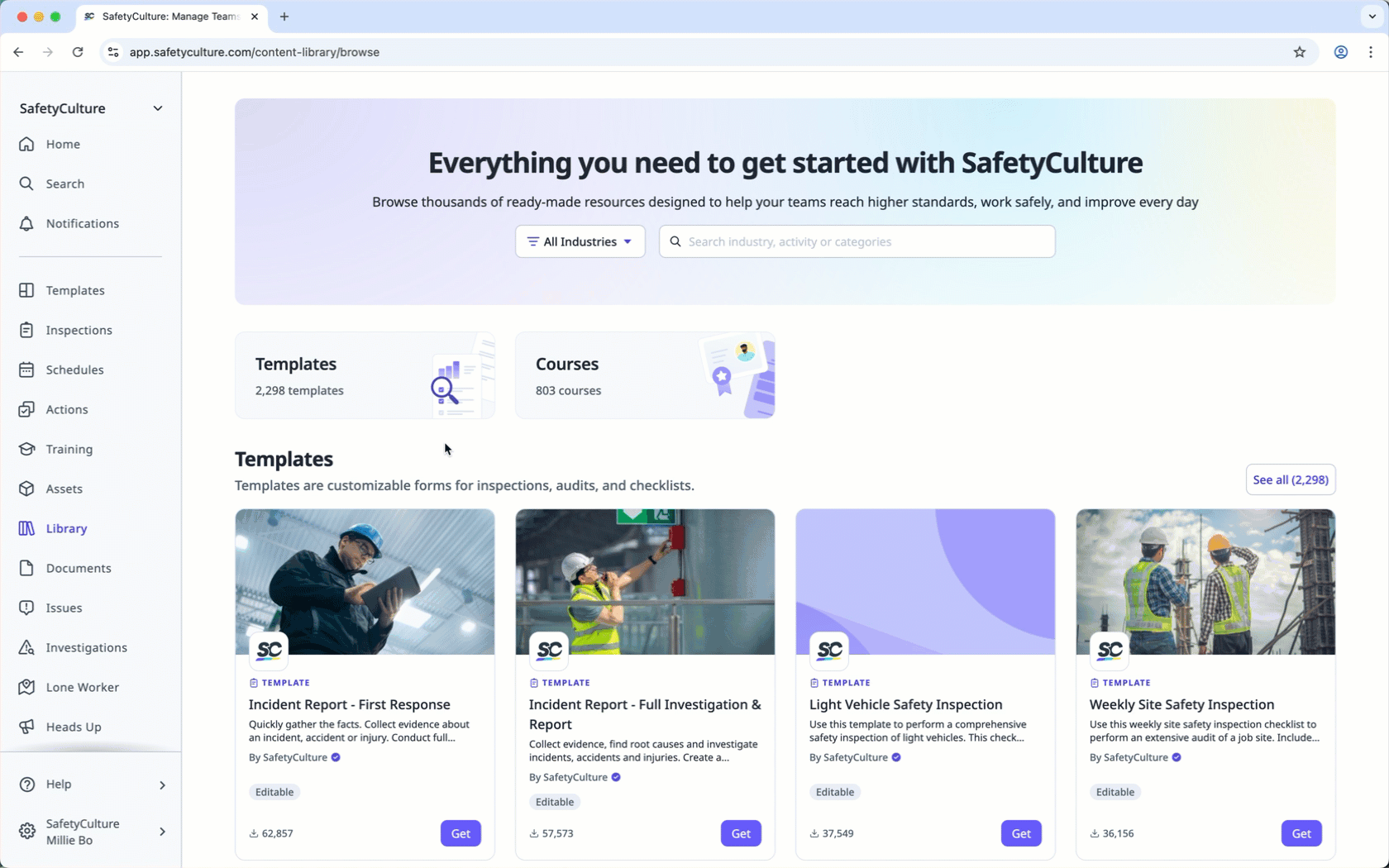View site information icon in address bar
The height and width of the screenshot is (868, 1389).
click(x=113, y=52)
